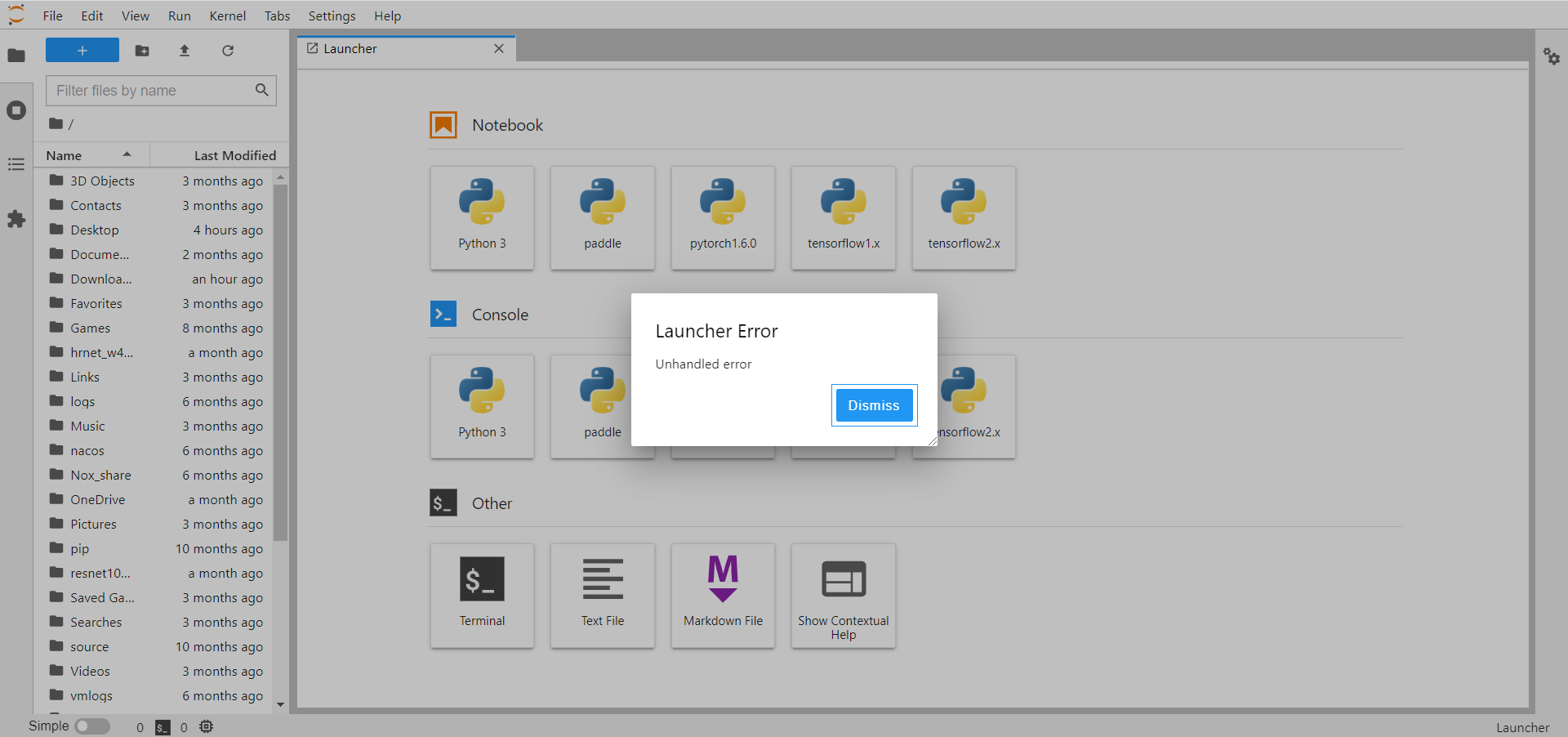Click the terminal count status bar icon
The height and width of the screenshot is (737, 1568).
[163, 727]
